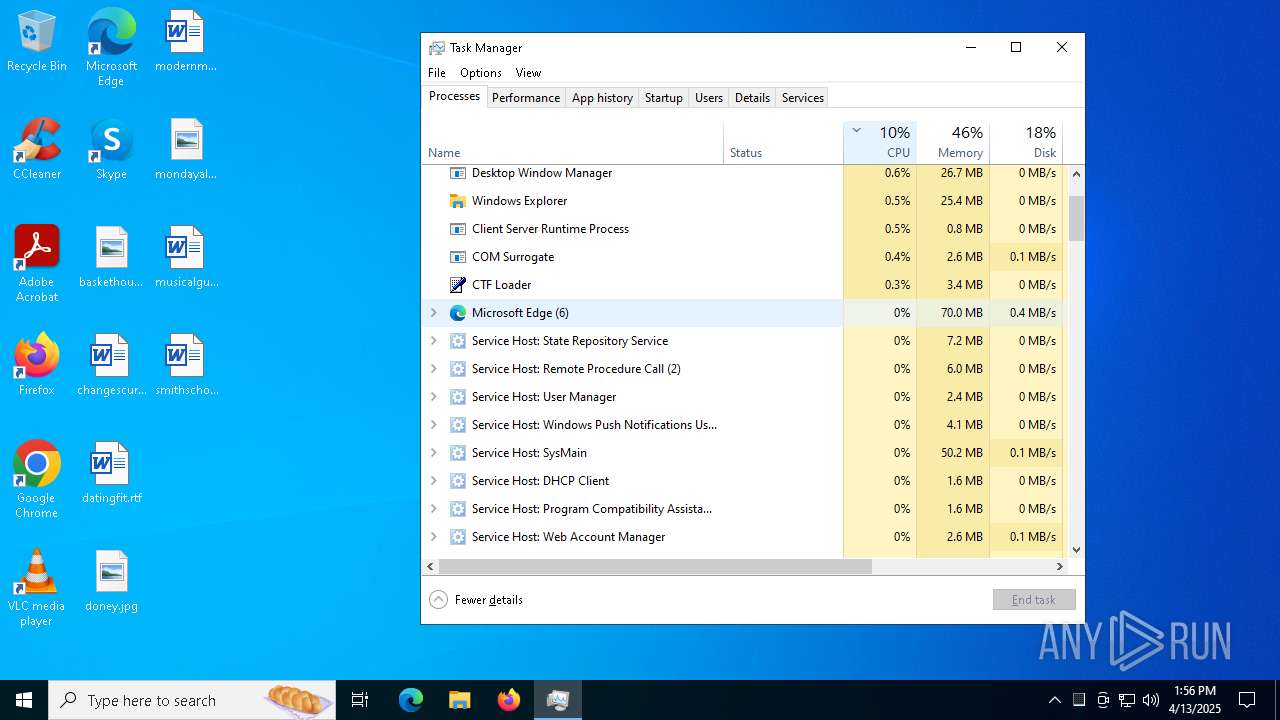Image resolution: width=1280 pixels, height=720 pixels.
Task: Show hidden system tray icons
Action: point(1054,700)
